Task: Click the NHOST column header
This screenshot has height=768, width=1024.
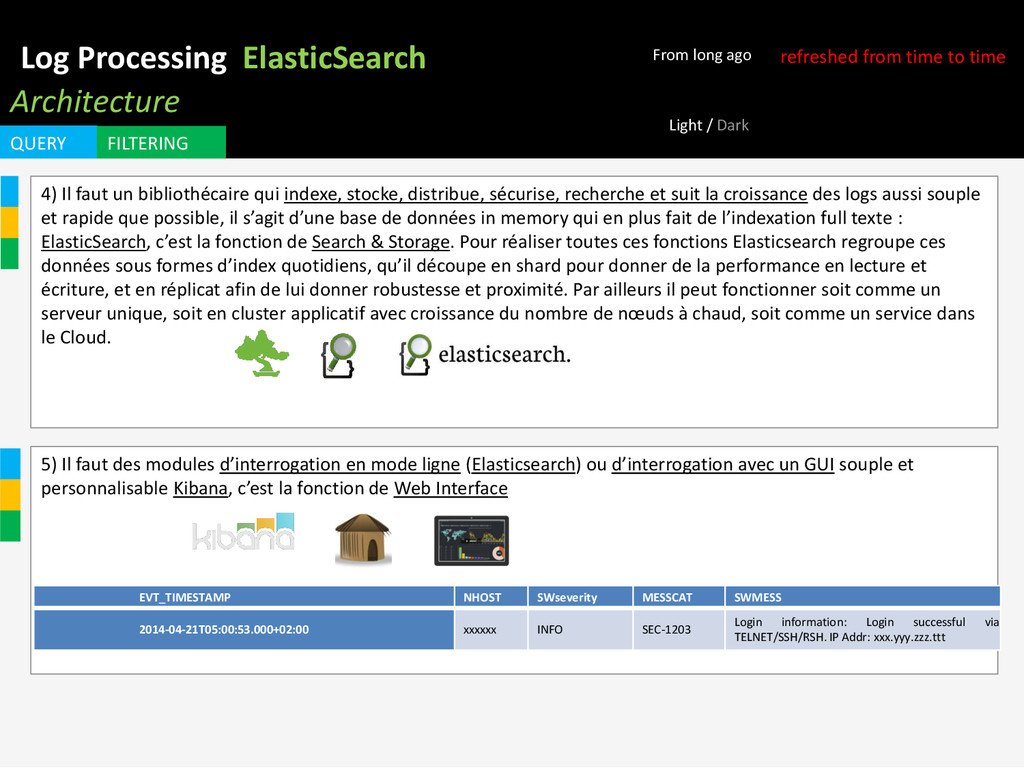Action: click(x=491, y=597)
